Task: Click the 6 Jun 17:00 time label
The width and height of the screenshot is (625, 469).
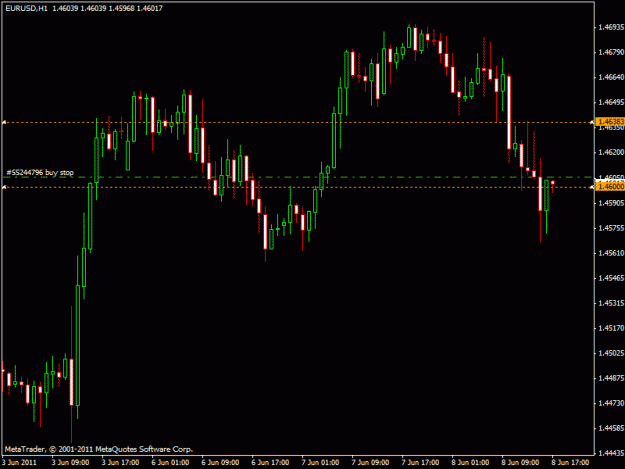Action: [270, 463]
